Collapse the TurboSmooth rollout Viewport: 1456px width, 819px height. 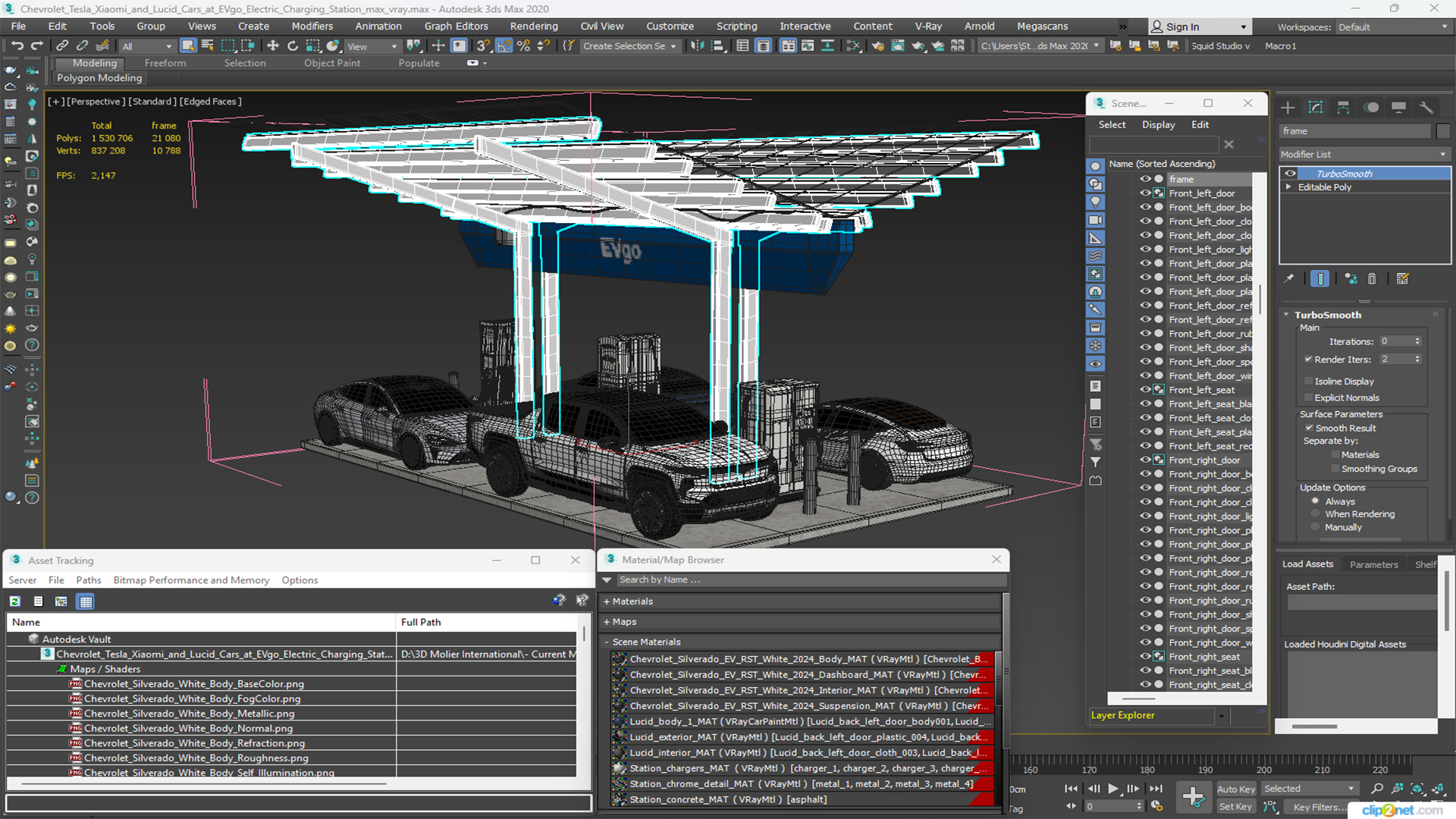(x=1287, y=315)
